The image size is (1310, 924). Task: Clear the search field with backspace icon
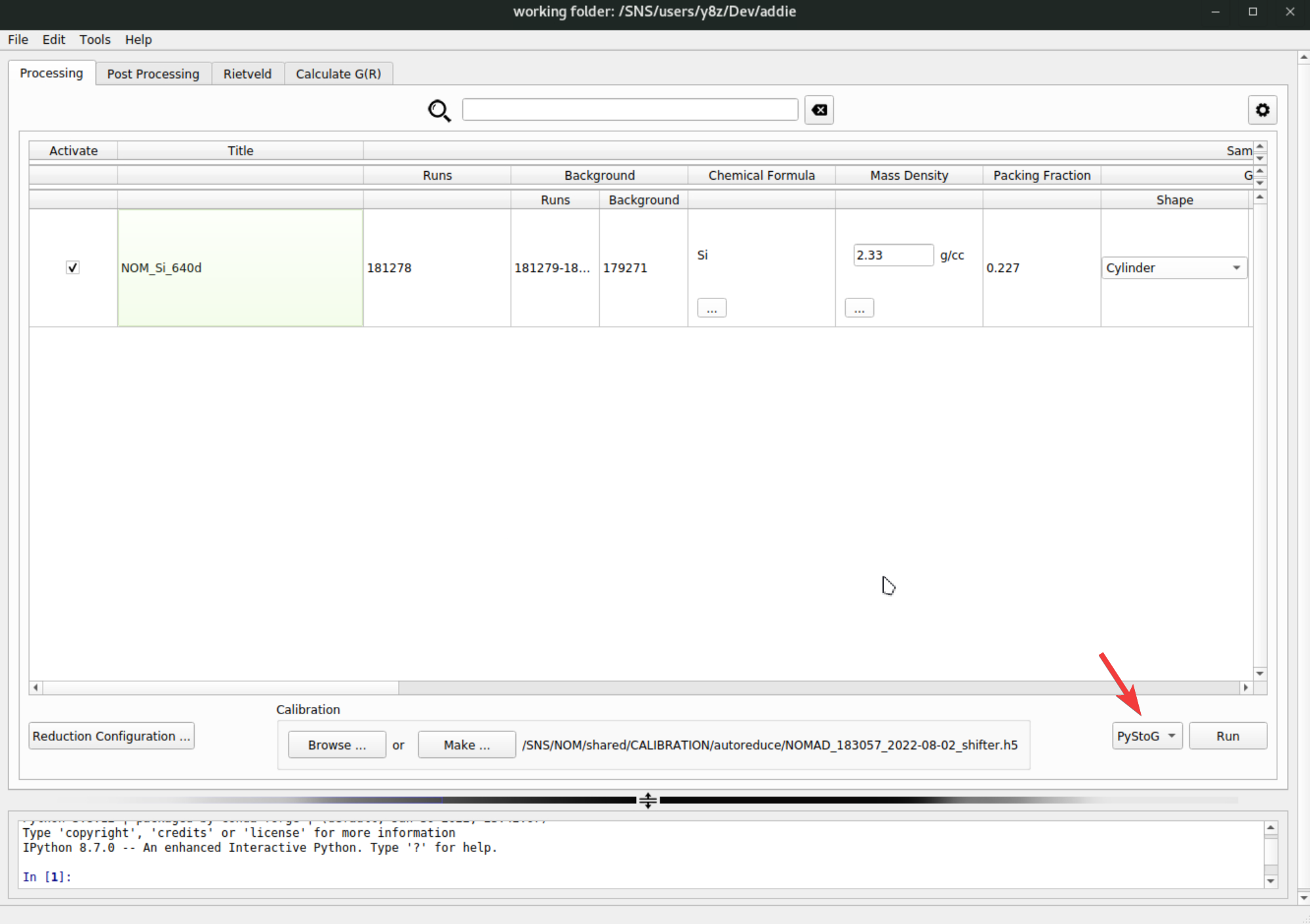[x=819, y=110]
